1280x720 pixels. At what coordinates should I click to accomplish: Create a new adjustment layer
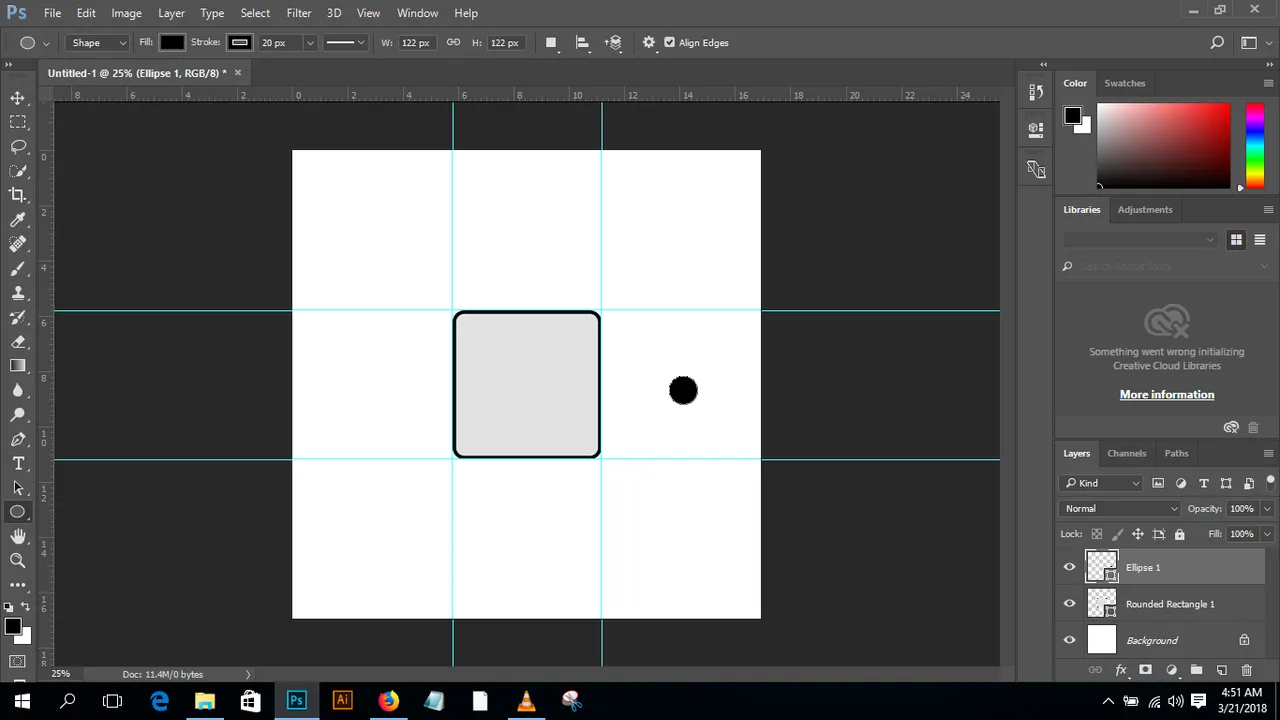pyautogui.click(x=1171, y=670)
